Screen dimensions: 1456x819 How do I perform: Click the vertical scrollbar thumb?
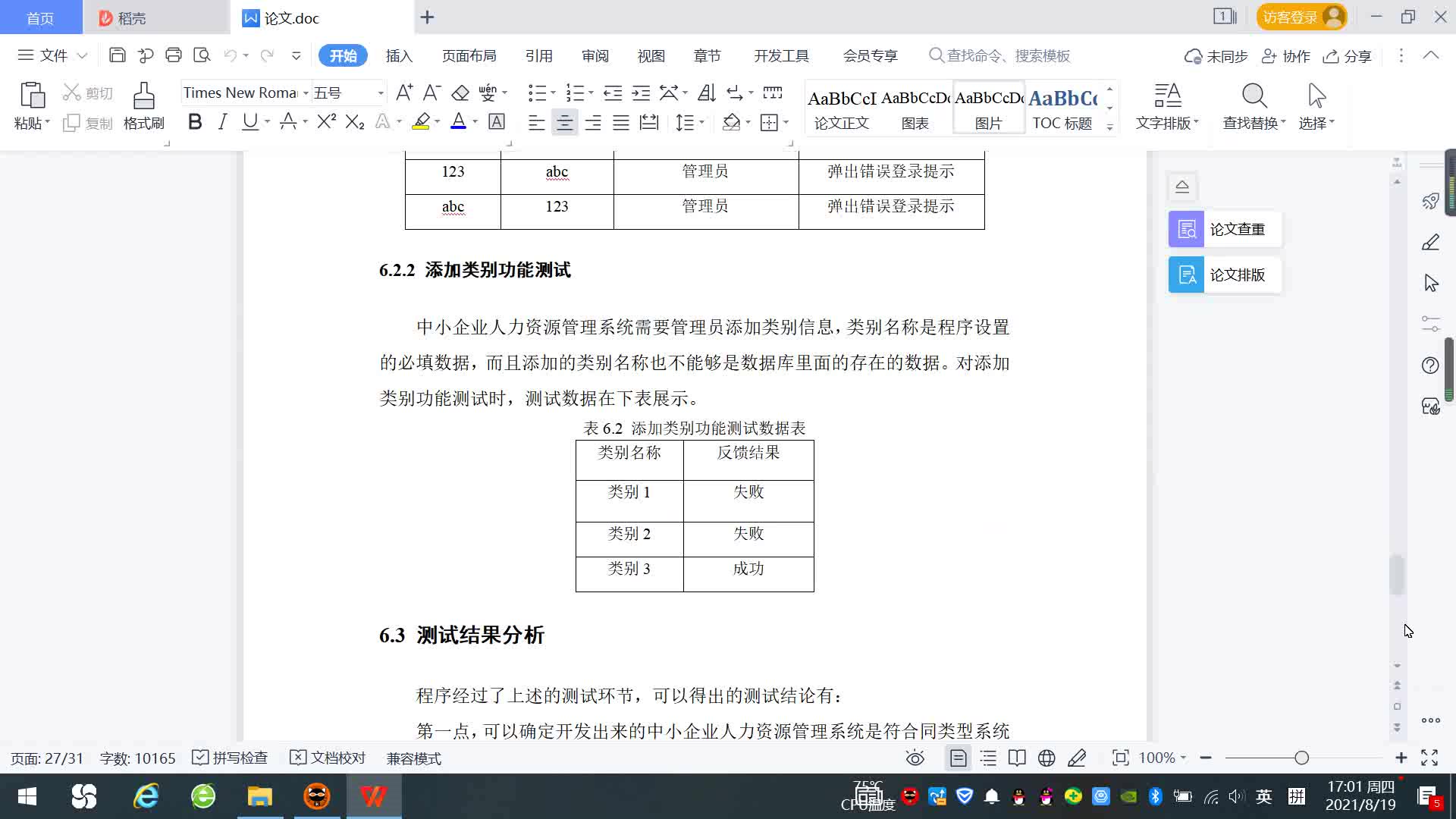pos(1397,575)
